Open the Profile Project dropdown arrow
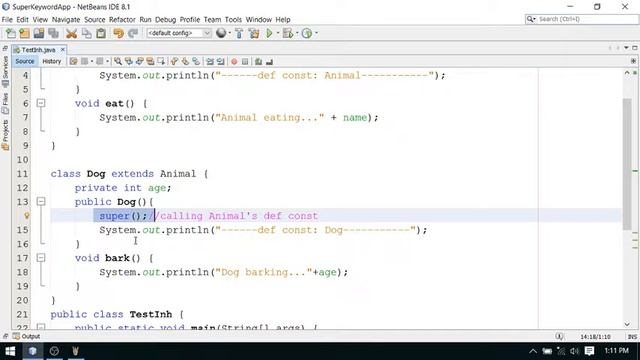The width and height of the screenshot is (640, 360). click(x=316, y=33)
